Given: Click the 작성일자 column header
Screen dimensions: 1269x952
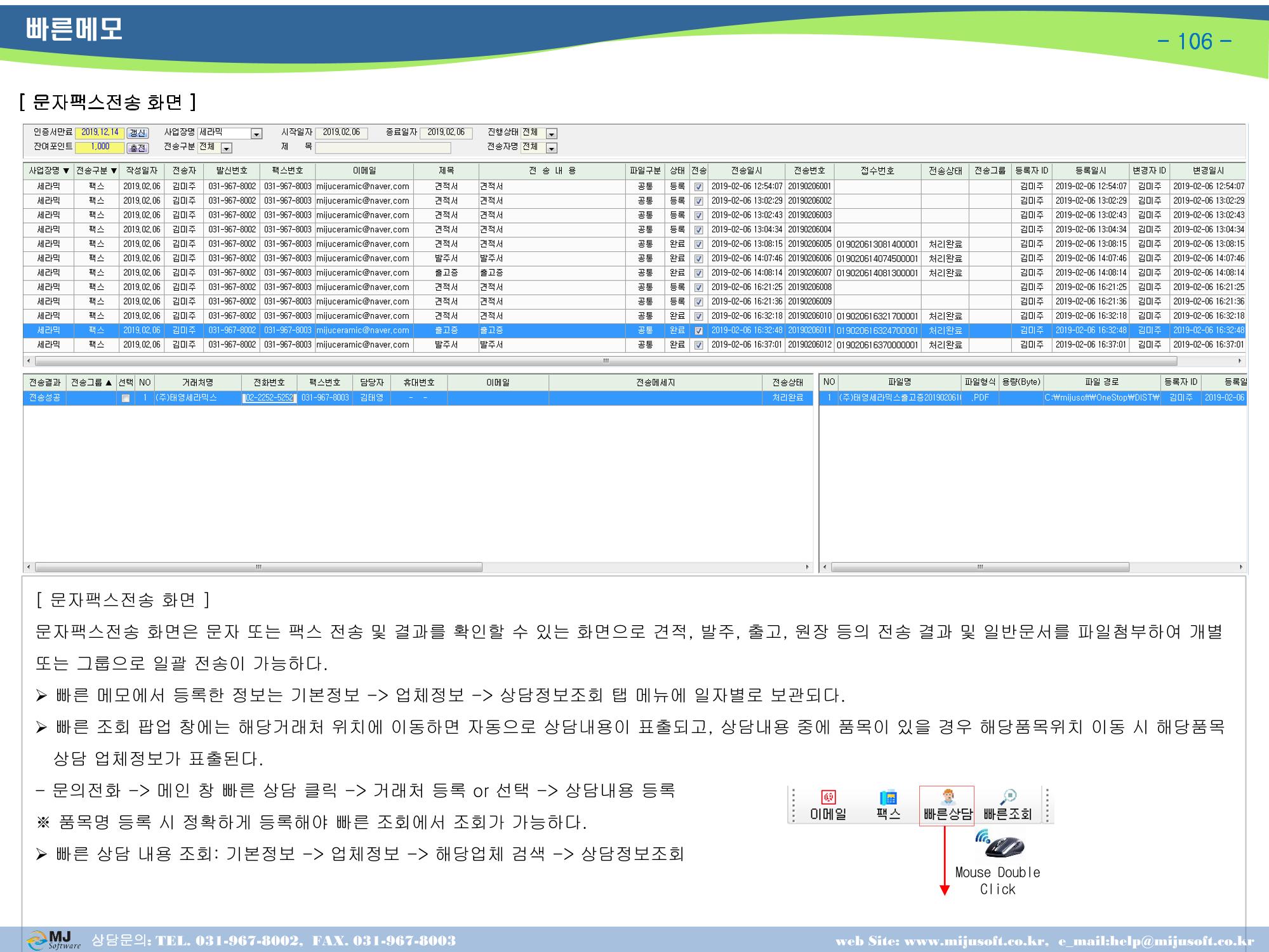Looking at the screenshot, I should [x=142, y=171].
